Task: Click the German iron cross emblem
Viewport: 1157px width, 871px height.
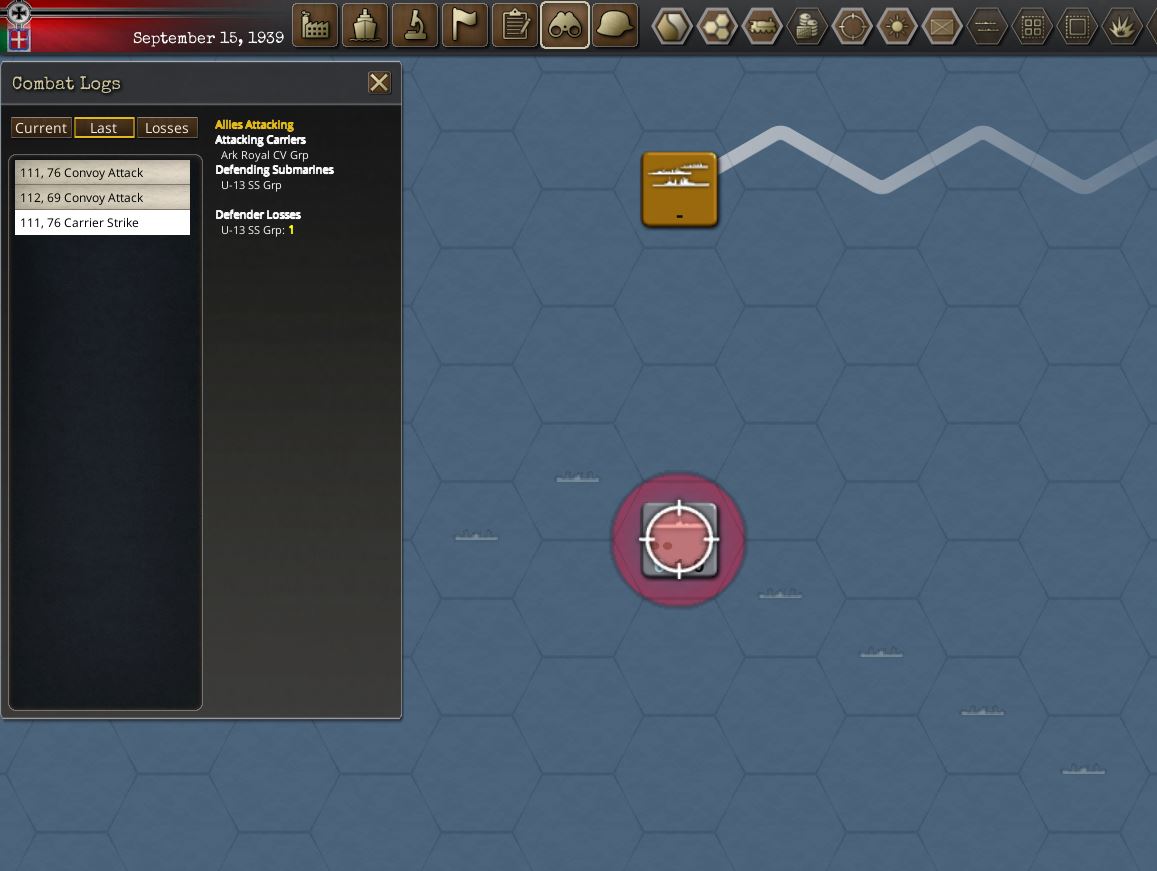Action: (18, 12)
